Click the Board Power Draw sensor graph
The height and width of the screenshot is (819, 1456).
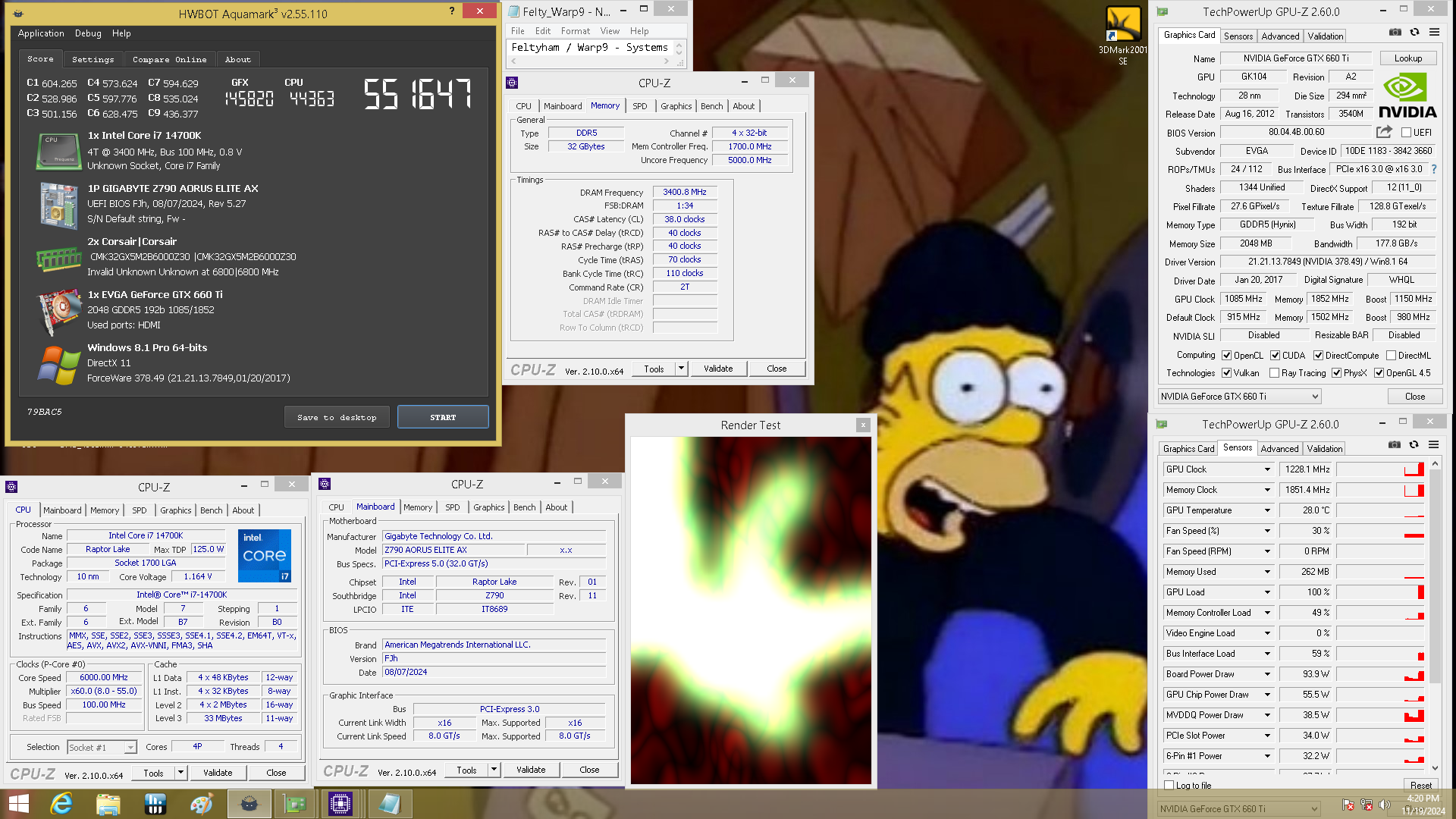click(1380, 674)
